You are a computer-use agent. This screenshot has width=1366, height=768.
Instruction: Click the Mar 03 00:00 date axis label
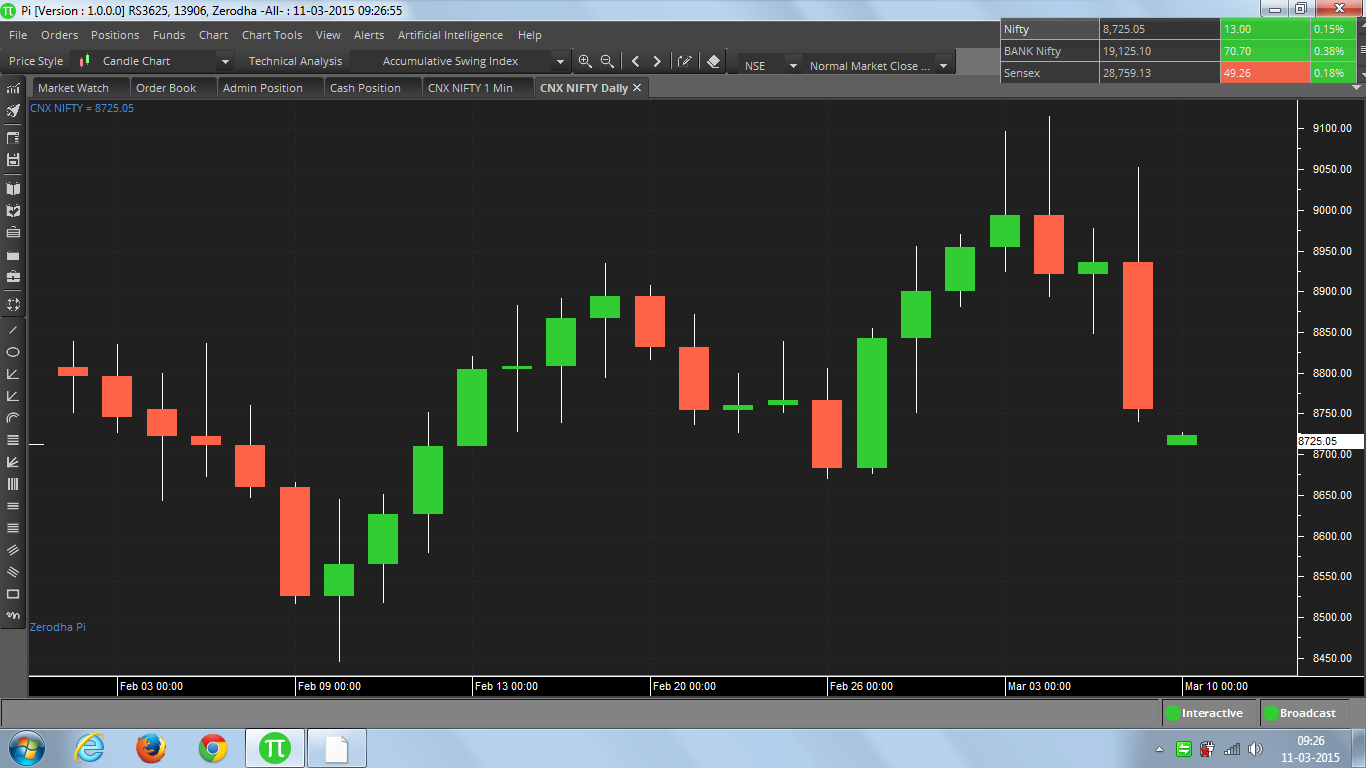[x=1039, y=686]
